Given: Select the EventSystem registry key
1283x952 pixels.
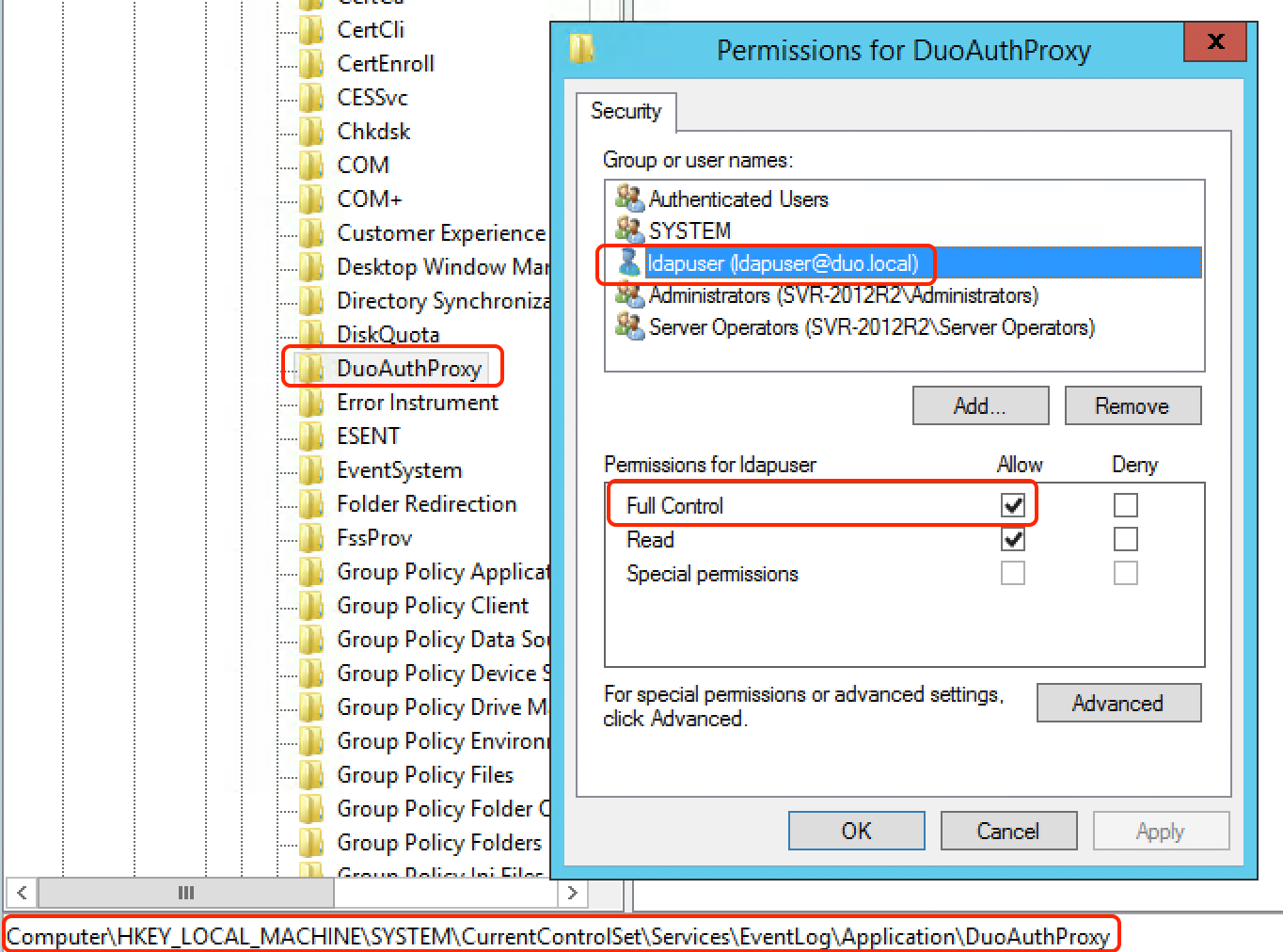Looking at the screenshot, I should (399, 470).
